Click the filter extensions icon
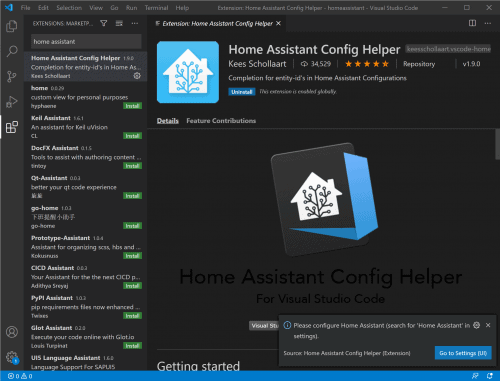 [104, 23]
